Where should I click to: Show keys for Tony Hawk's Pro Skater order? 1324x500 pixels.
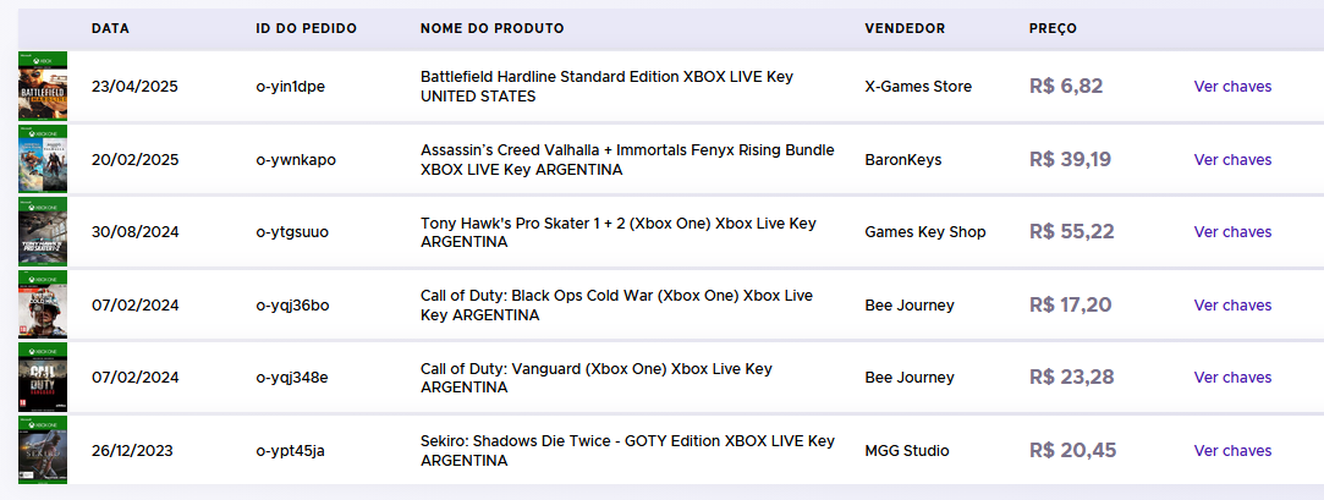1232,232
